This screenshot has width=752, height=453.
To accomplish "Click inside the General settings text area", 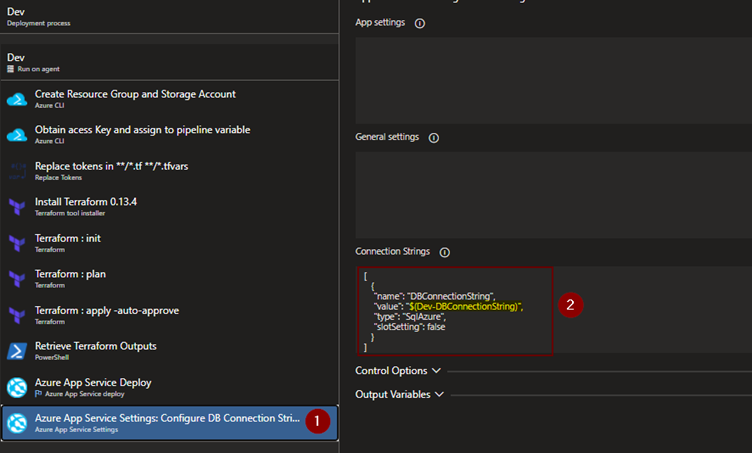I will pos(553,195).
